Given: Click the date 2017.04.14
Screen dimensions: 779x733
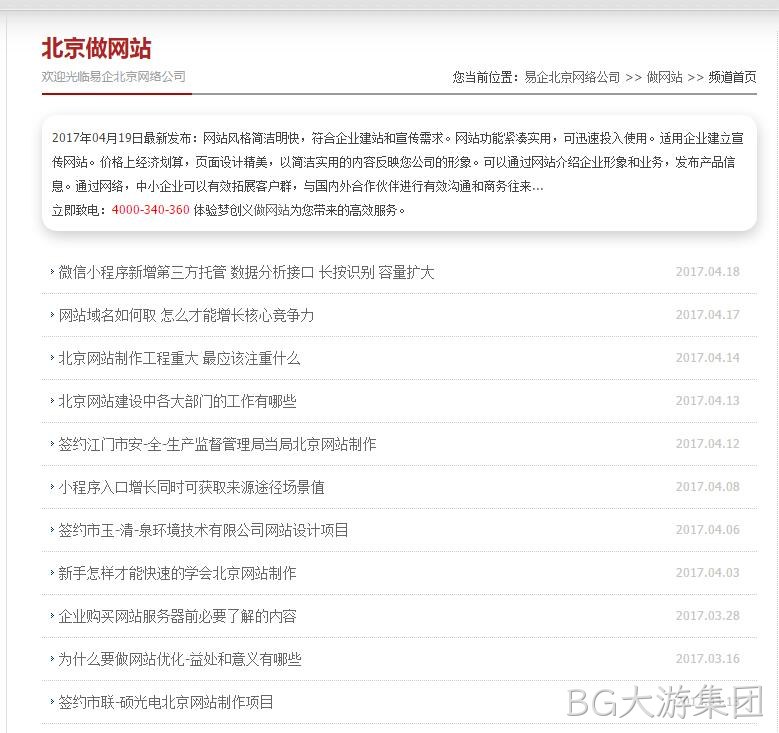Looking at the screenshot, I should pos(707,358).
